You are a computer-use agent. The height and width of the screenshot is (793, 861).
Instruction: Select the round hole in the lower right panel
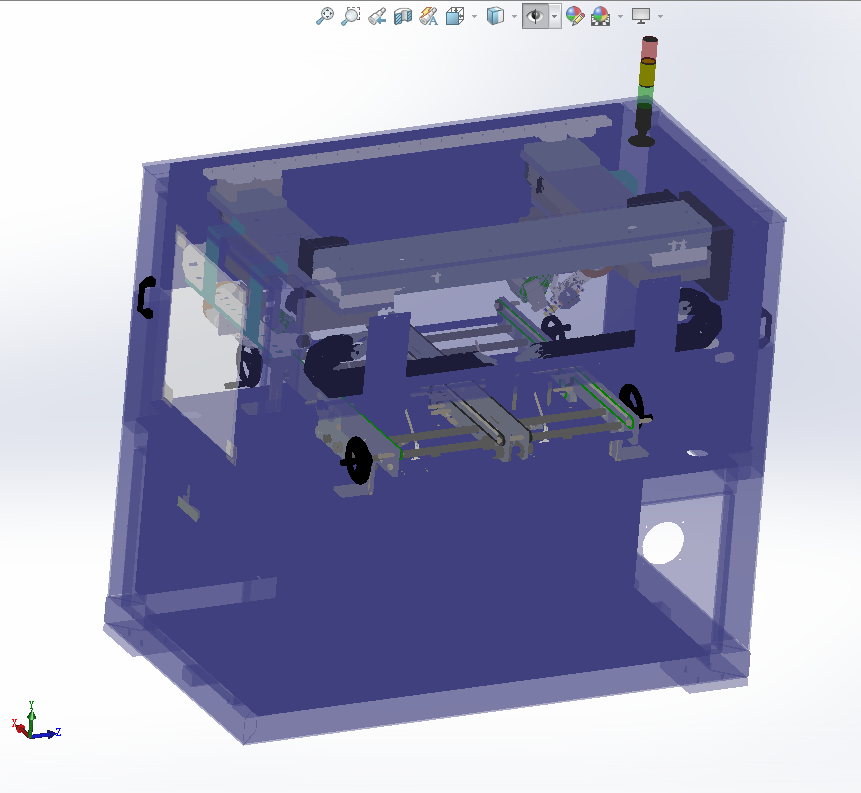(x=663, y=543)
